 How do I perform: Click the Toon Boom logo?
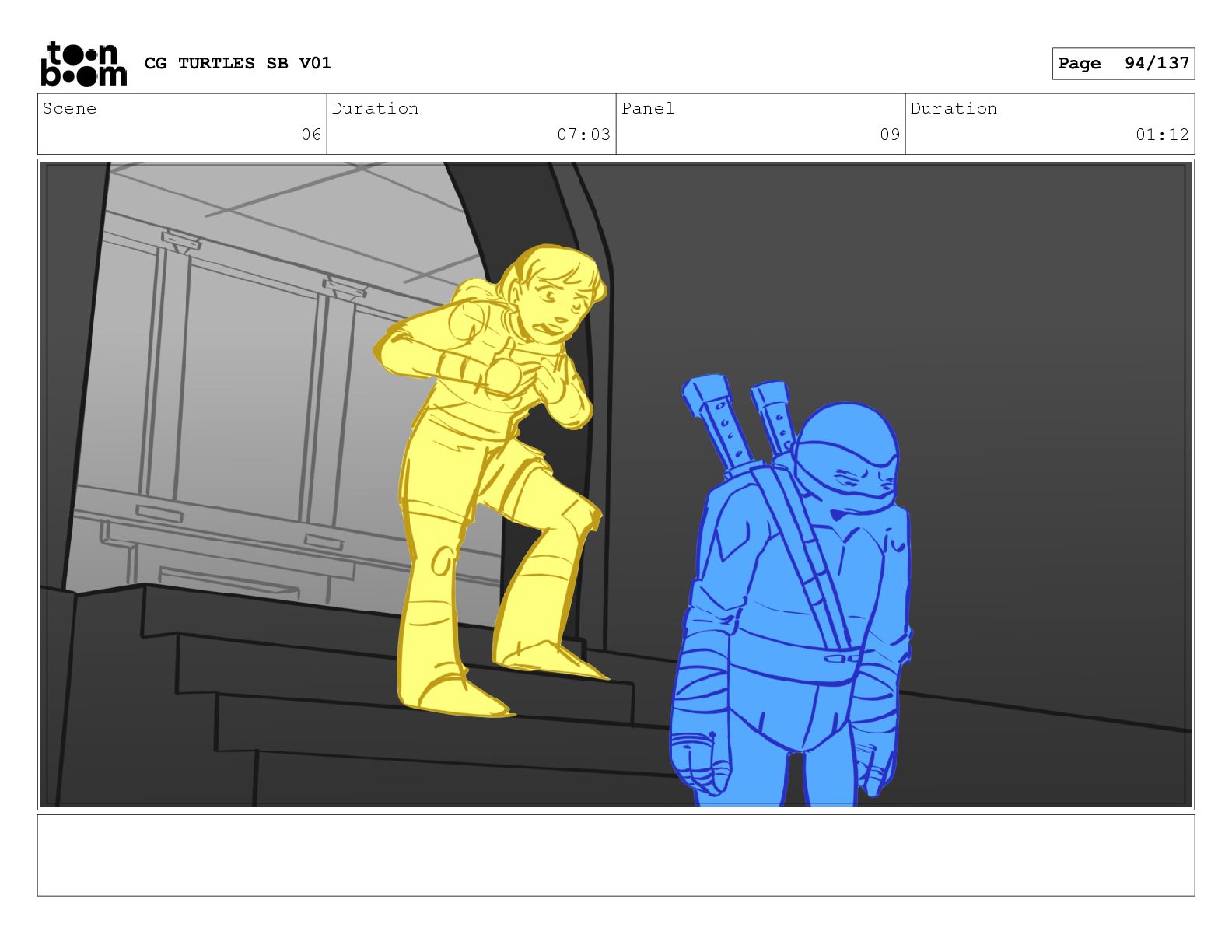[x=83, y=63]
